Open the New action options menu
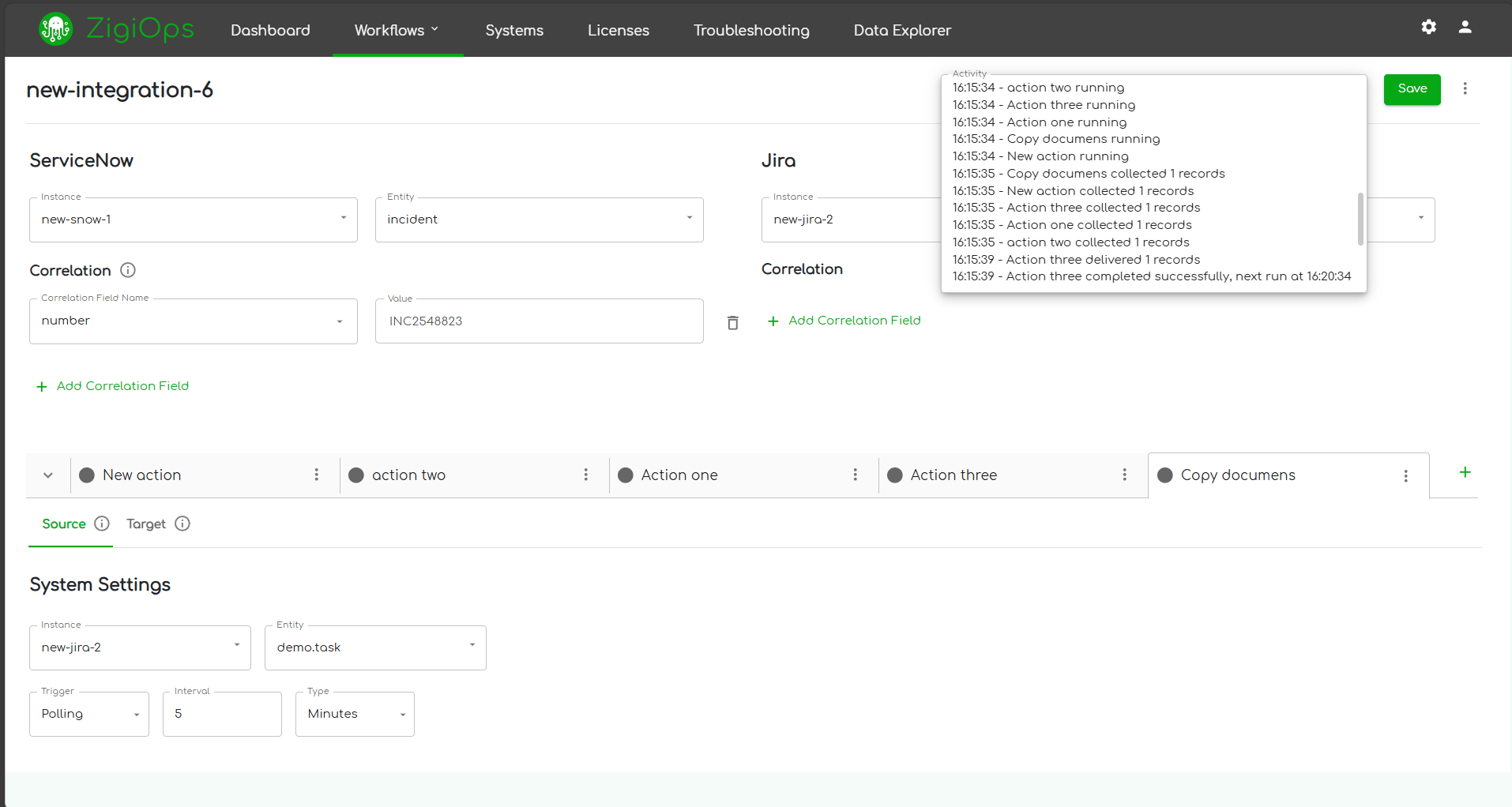Image resolution: width=1512 pixels, height=807 pixels. click(317, 475)
